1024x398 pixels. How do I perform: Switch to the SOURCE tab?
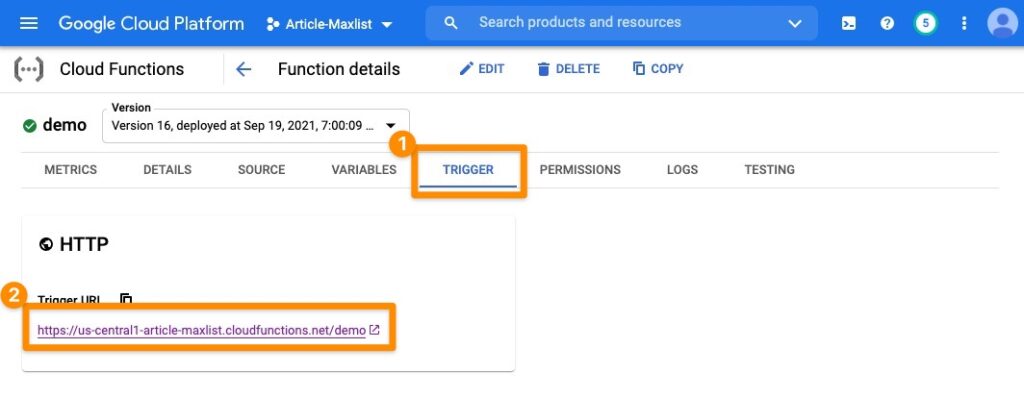pos(261,170)
